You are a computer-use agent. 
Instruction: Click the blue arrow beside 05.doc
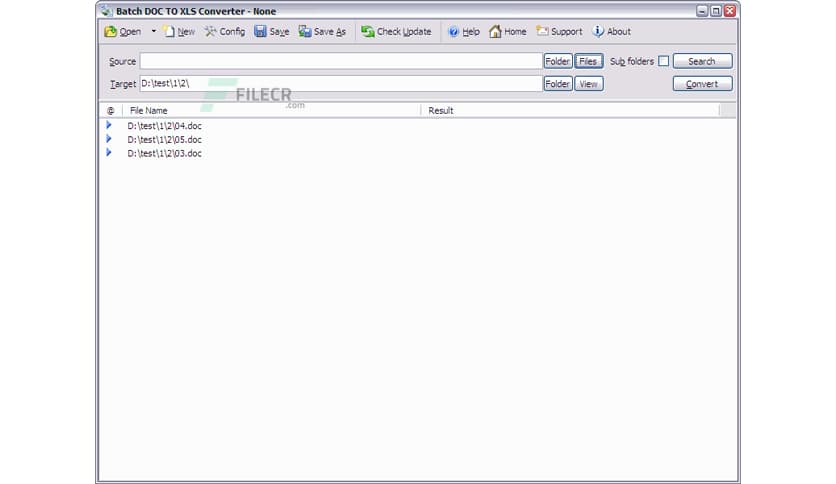point(109,139)
